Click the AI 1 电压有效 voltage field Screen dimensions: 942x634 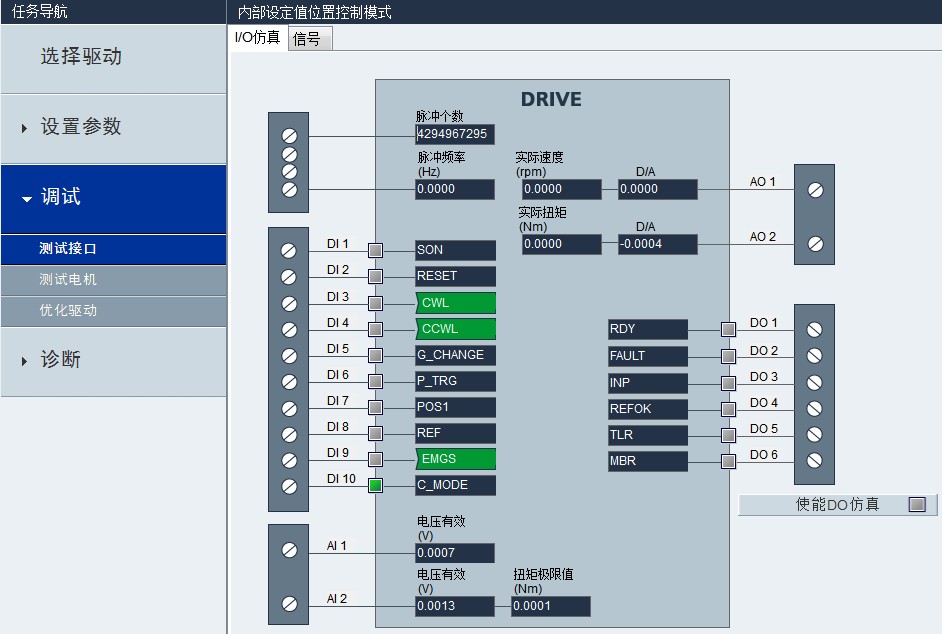point(455,553)
